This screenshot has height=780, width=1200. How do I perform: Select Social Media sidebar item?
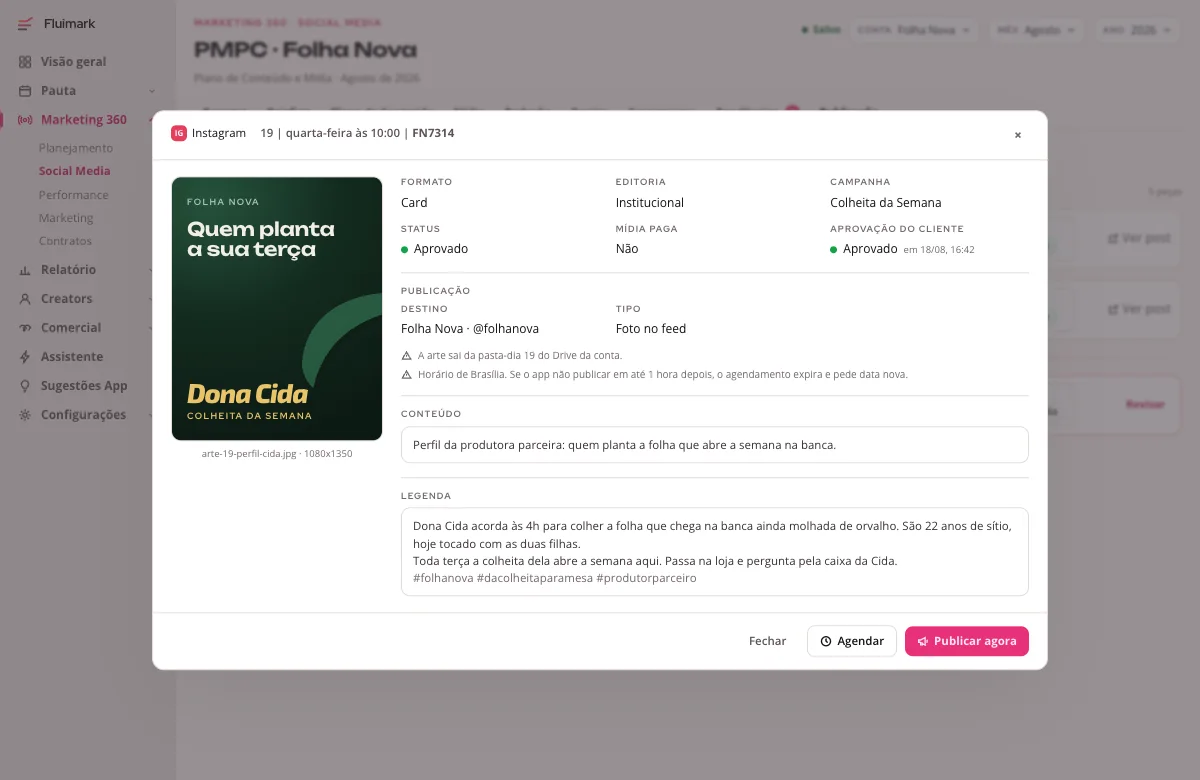(x=75, y=171)
